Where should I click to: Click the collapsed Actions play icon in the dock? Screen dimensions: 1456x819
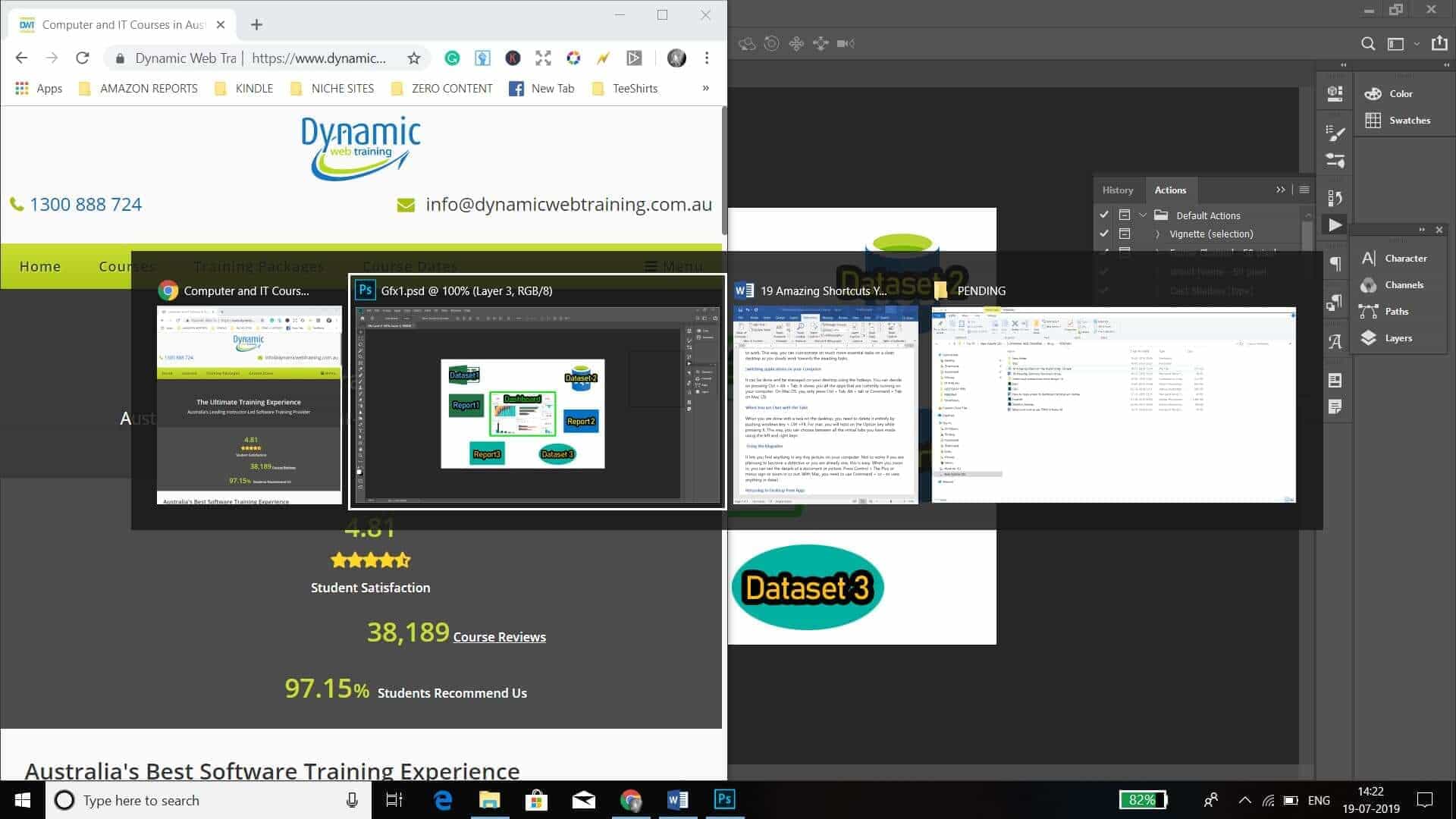(1334, 224)
